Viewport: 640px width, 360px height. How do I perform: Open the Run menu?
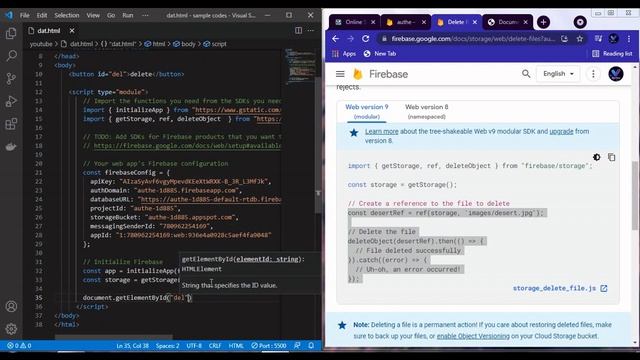click(x=128, y=15)
